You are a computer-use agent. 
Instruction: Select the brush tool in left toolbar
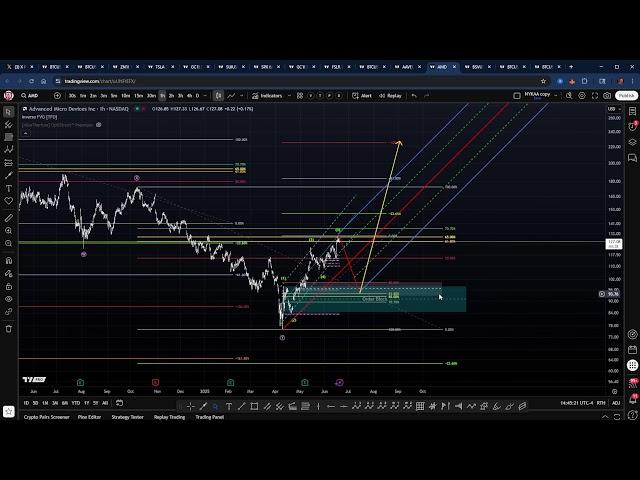[x=9, y=176]
